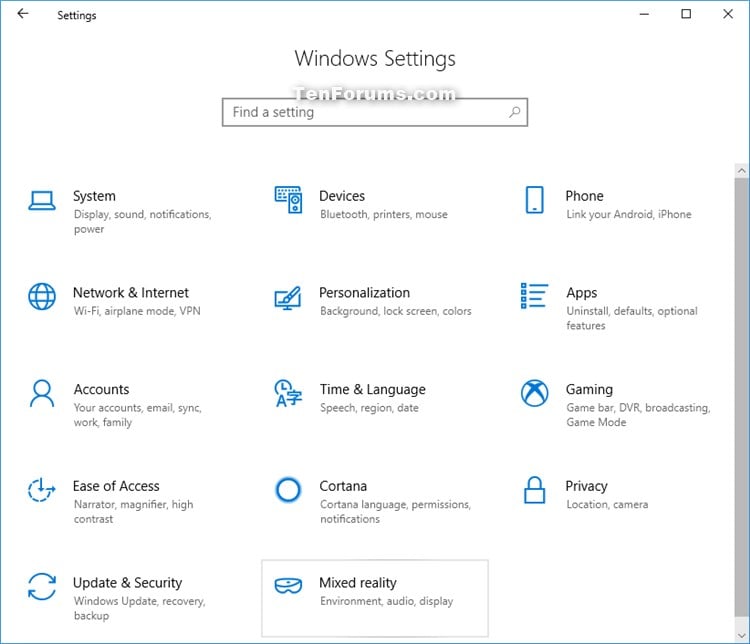
Task: Open the Accounts title
Action: (101, 389)
